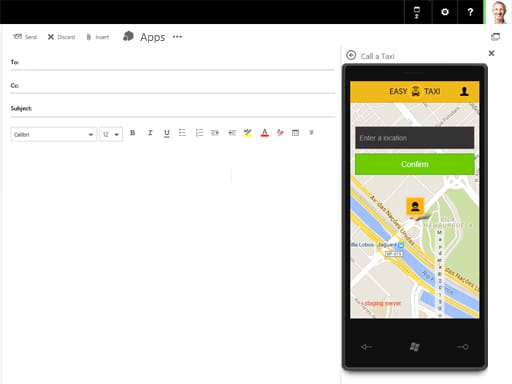Open the more actions ellipsis menu
This screenshot has height=384, width=512.
pos(177,37)
